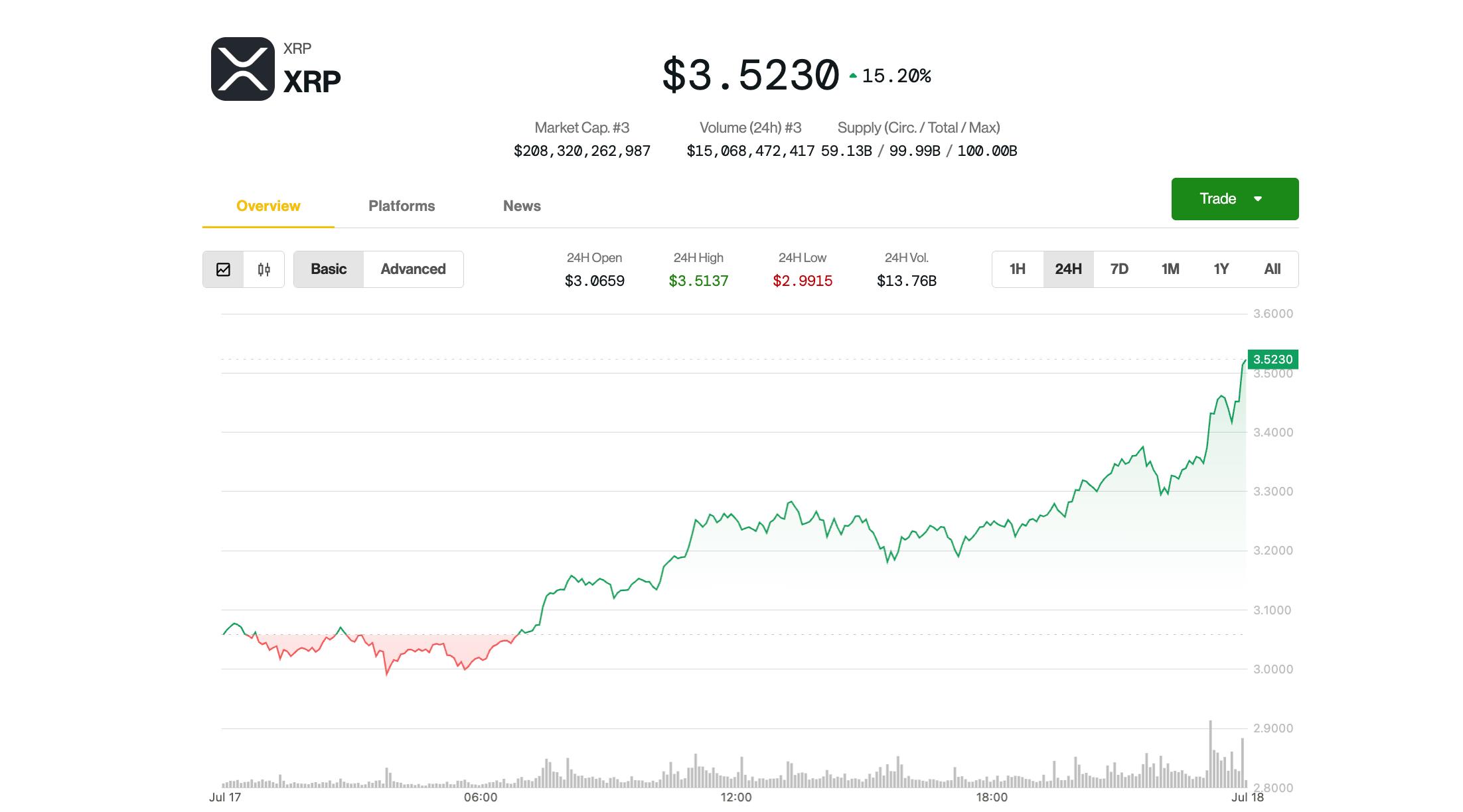Open the Trade dropdown
Image resolution: width=1463 pixels, height=812 pixels.
click(x=1233, y=198)
